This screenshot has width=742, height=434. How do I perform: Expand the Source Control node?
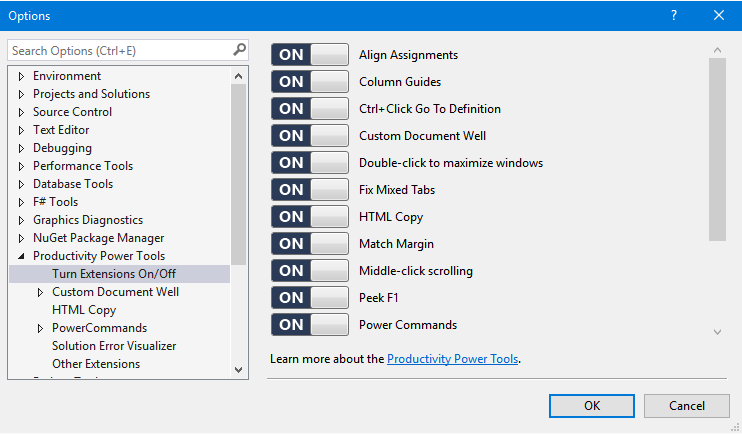pyautogui.click(x=21, y=112)
